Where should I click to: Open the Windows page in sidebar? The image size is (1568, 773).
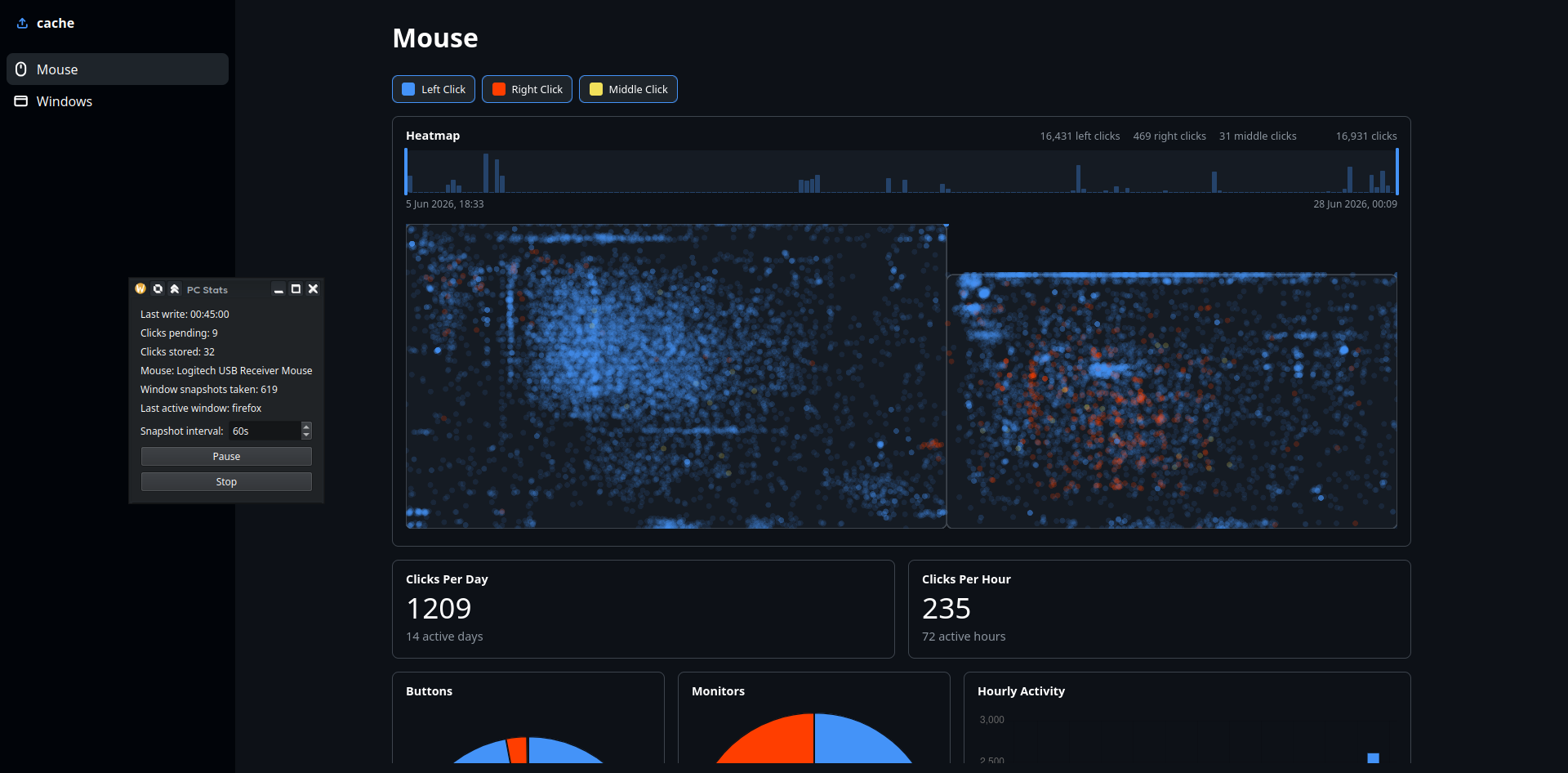(118, 101)
